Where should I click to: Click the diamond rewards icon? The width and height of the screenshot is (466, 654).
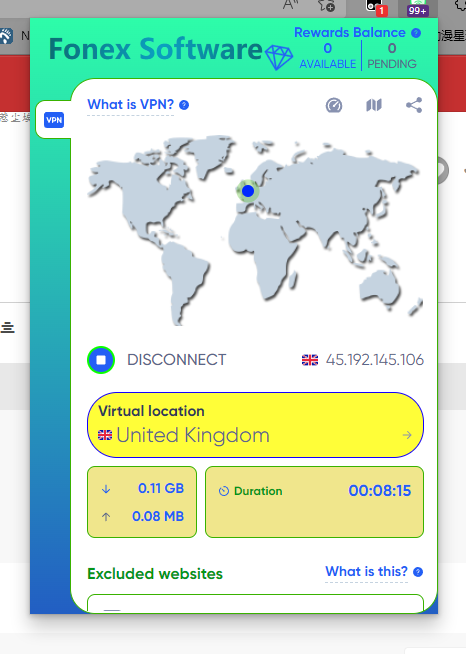pos(279,58)
